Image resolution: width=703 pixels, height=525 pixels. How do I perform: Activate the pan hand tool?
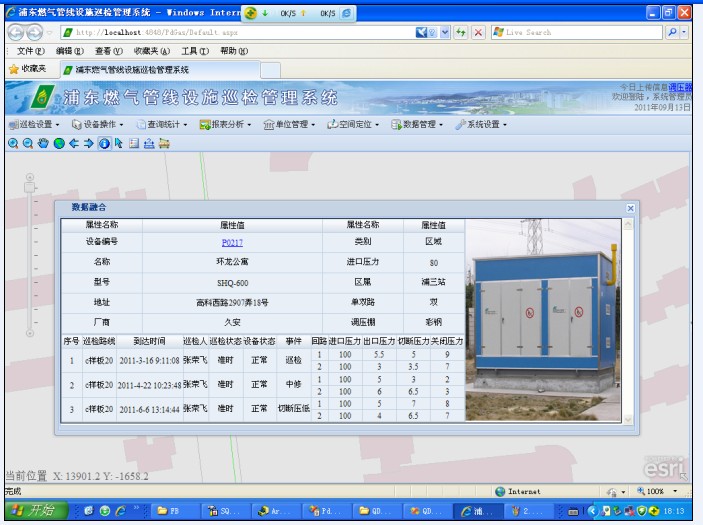tap(43, 143)
